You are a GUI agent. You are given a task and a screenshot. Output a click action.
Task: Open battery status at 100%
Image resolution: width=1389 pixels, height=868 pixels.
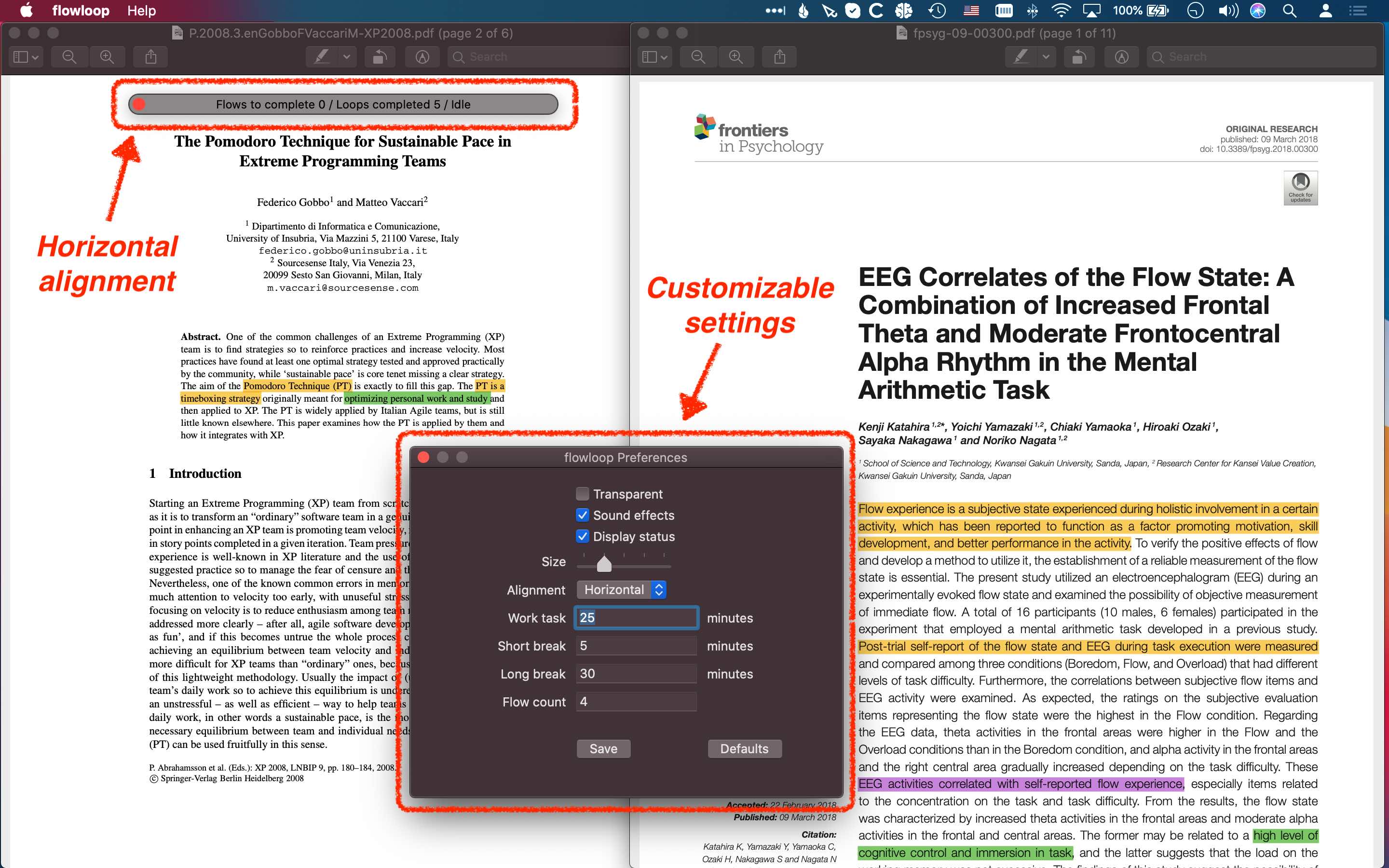[1141, 10]
